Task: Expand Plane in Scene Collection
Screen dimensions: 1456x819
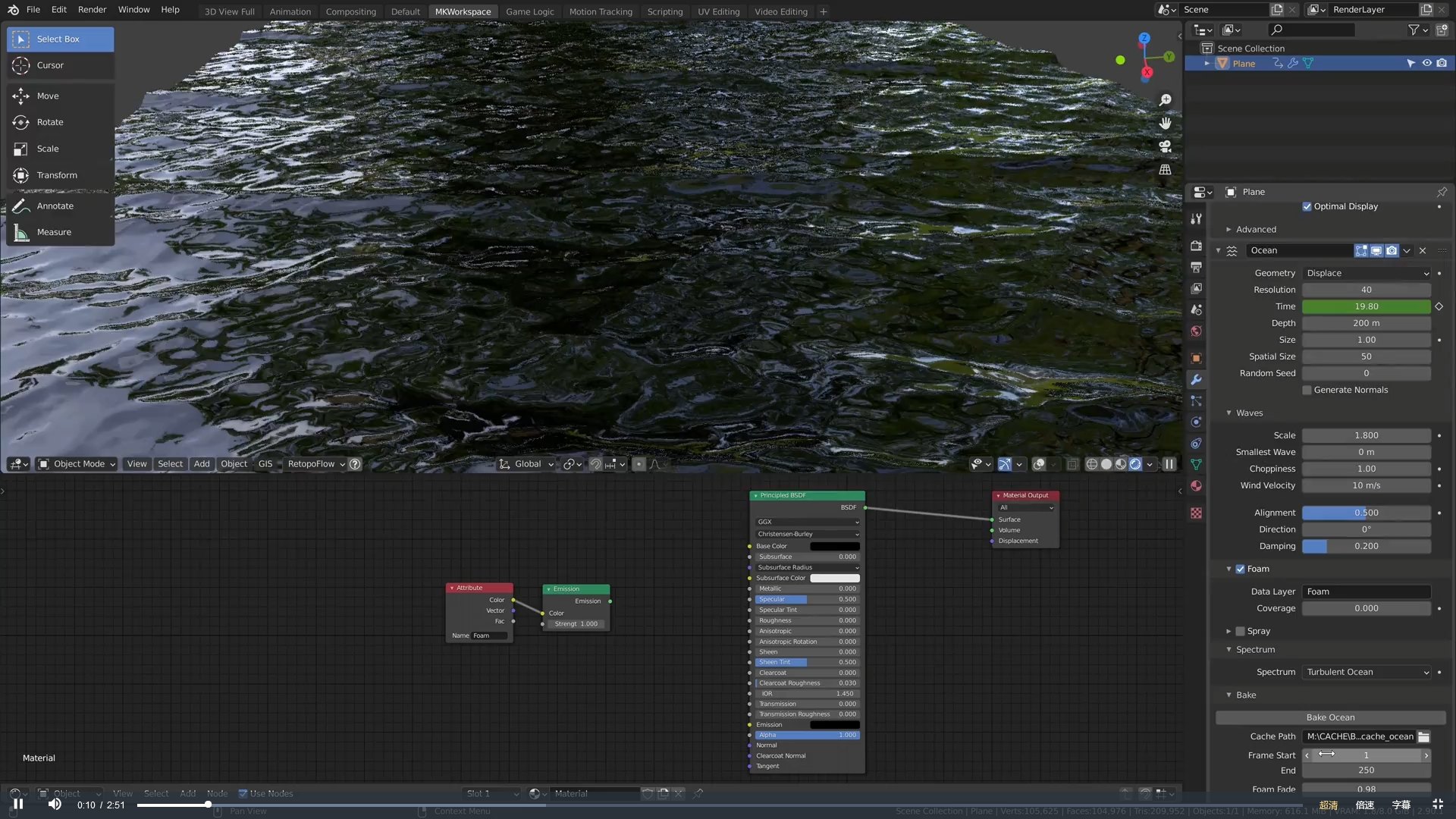Action: [1207, 64]
